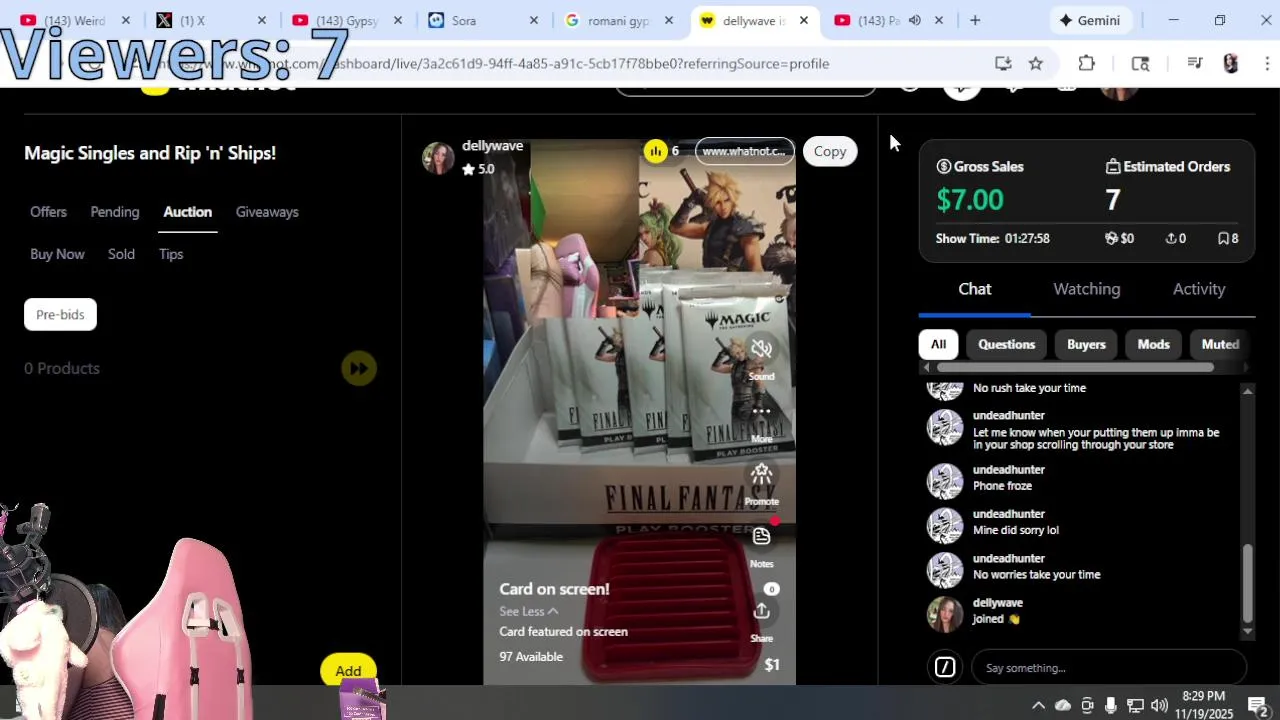Click 'Magic Singles and Rip 'n' Ships!' title
Image resolution: width=1280 pixels, height=720 pixels.
[x=150, y=153]
